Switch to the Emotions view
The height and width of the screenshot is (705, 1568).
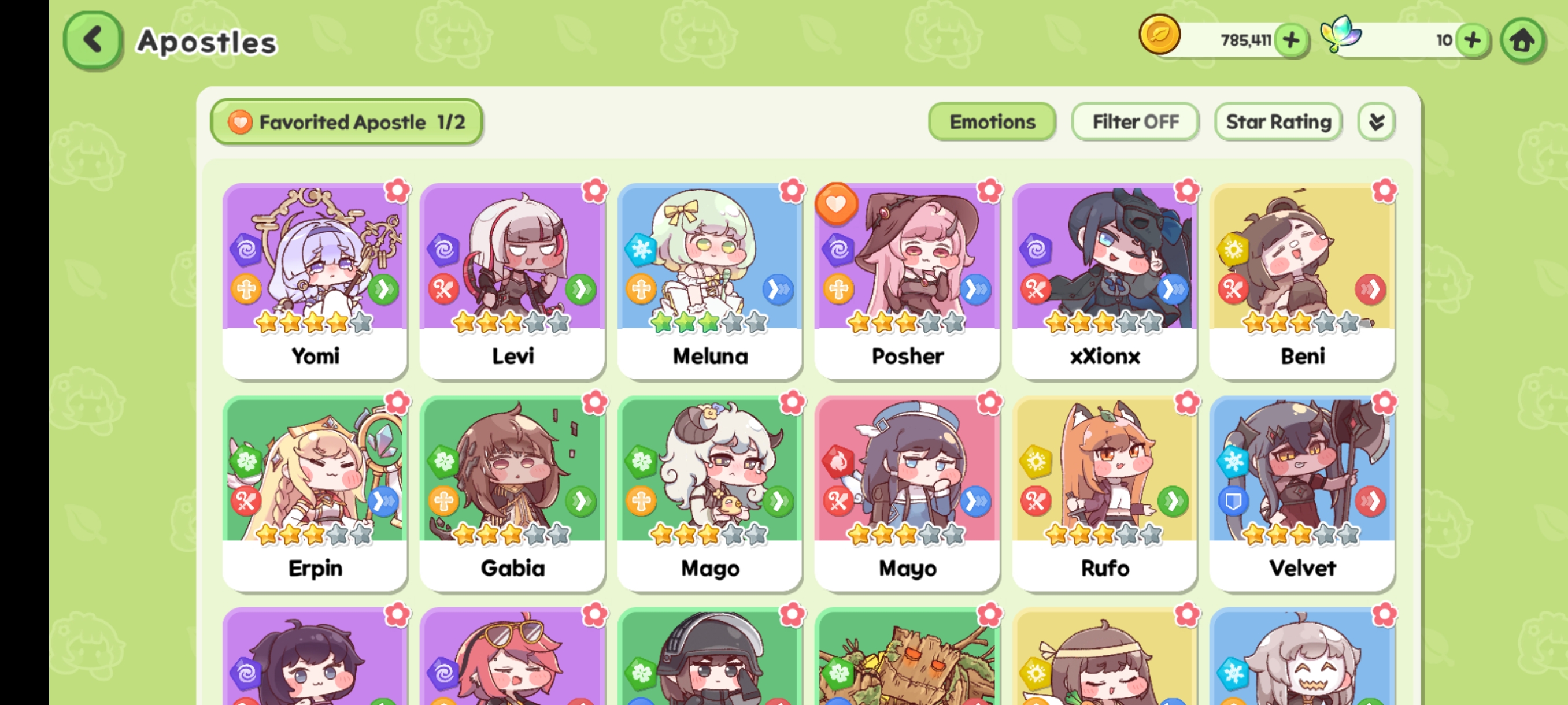pos(992,122)
